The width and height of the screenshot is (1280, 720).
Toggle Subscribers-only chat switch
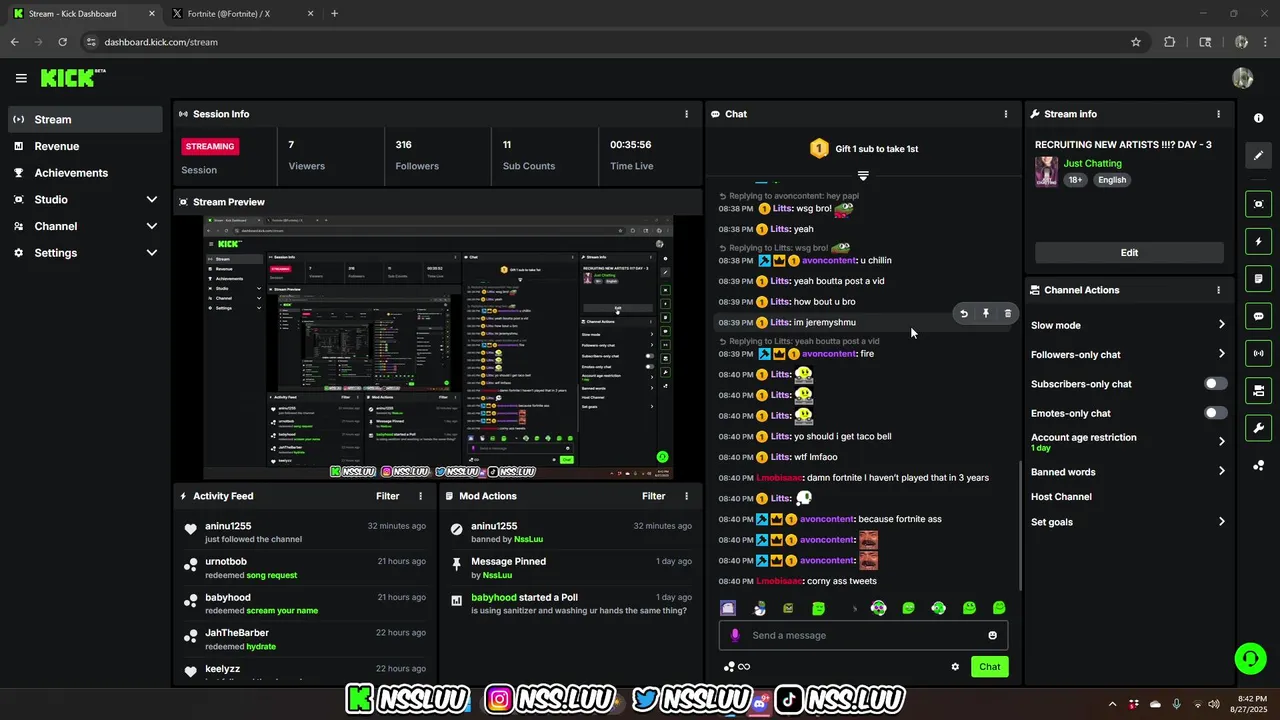[x=1215, y=384]
